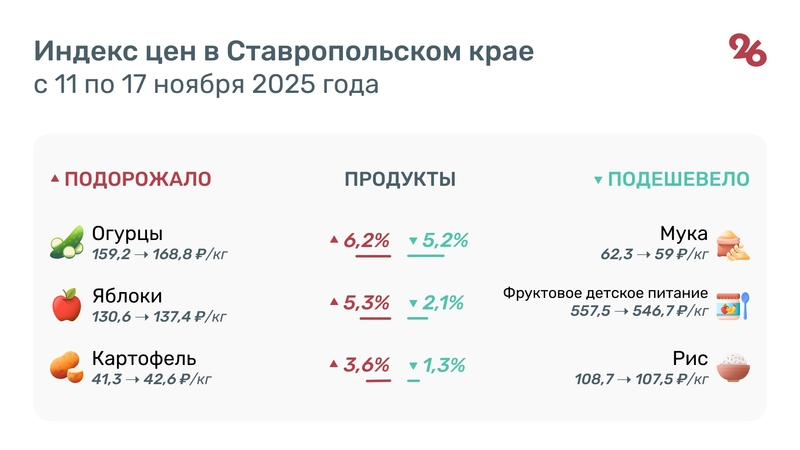The image size is (800, 450).
Task: Click Фруктовое детское питание label
Action: [606, 294]
